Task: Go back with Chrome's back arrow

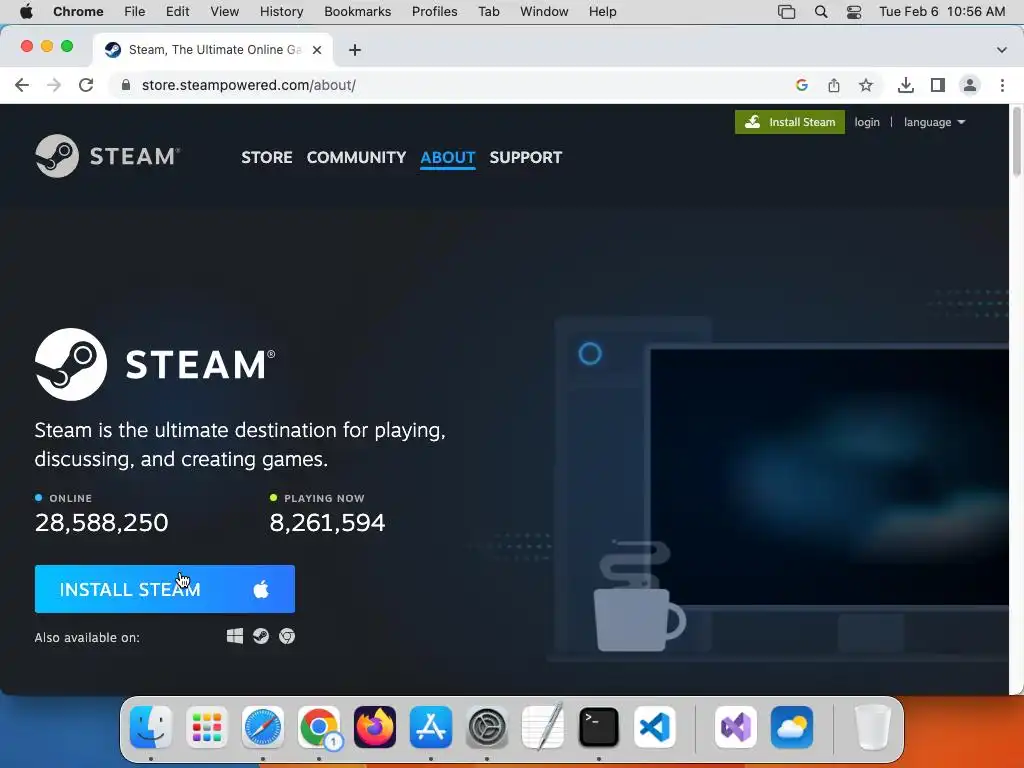Action: [22, 85]
